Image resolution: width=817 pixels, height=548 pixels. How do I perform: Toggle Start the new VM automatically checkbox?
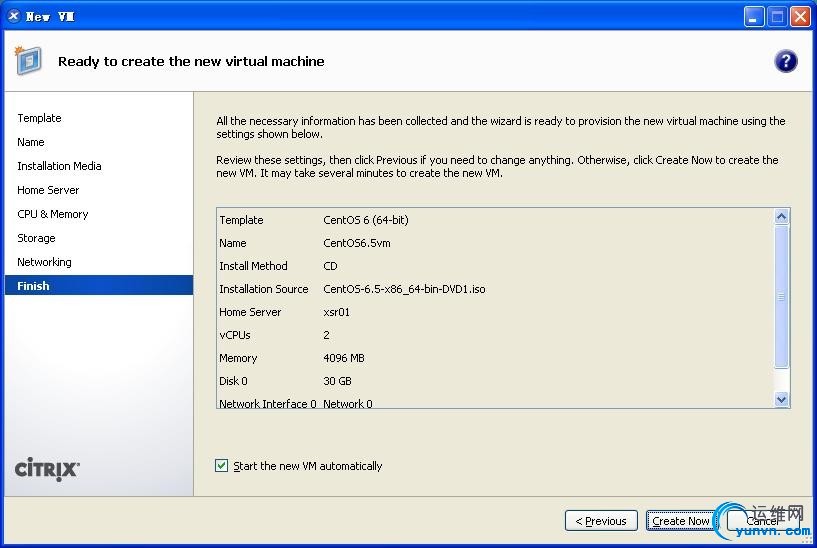coord(221,466)
